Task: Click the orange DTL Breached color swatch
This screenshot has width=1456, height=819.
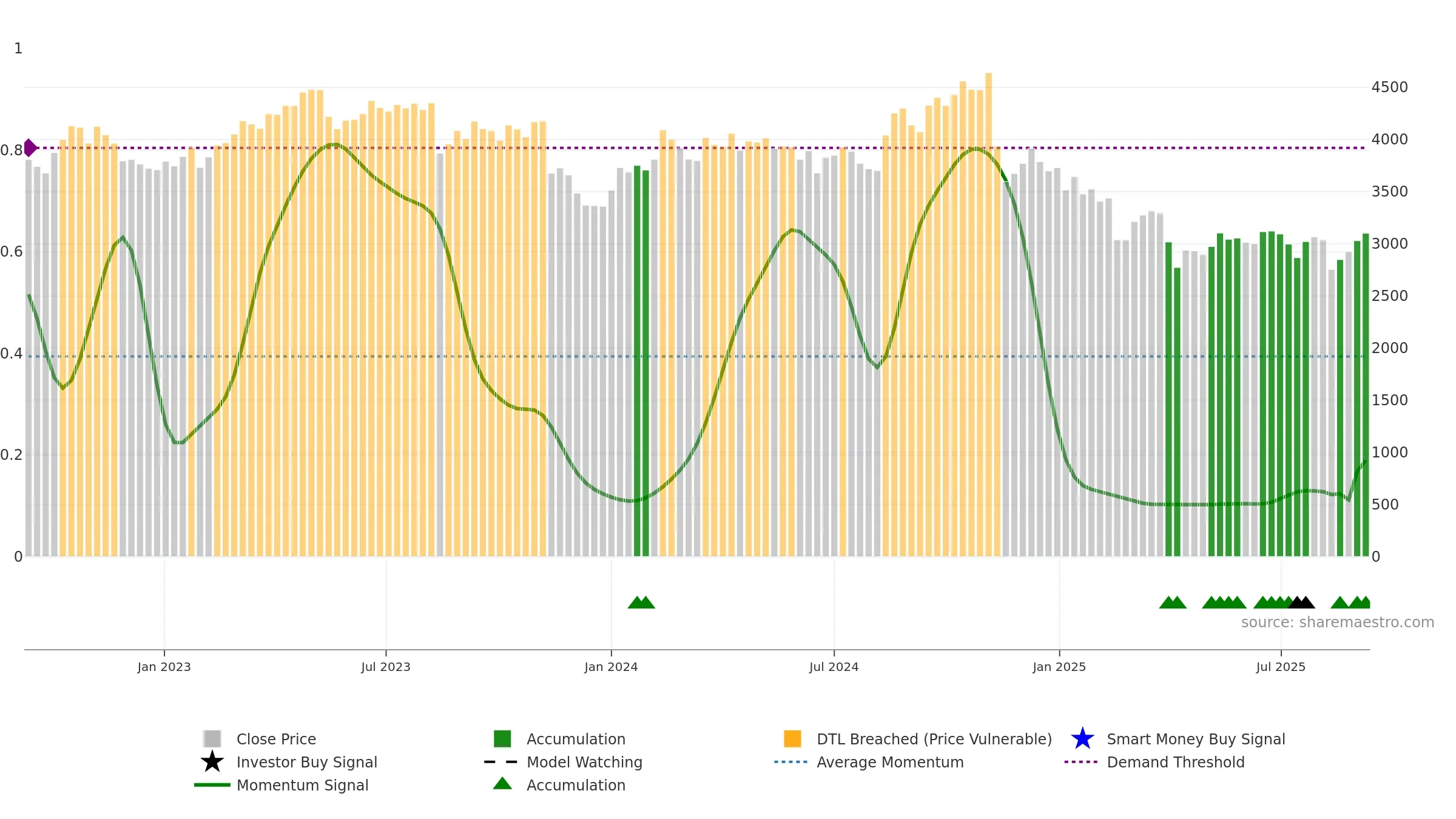Action: tap(792, 738)
